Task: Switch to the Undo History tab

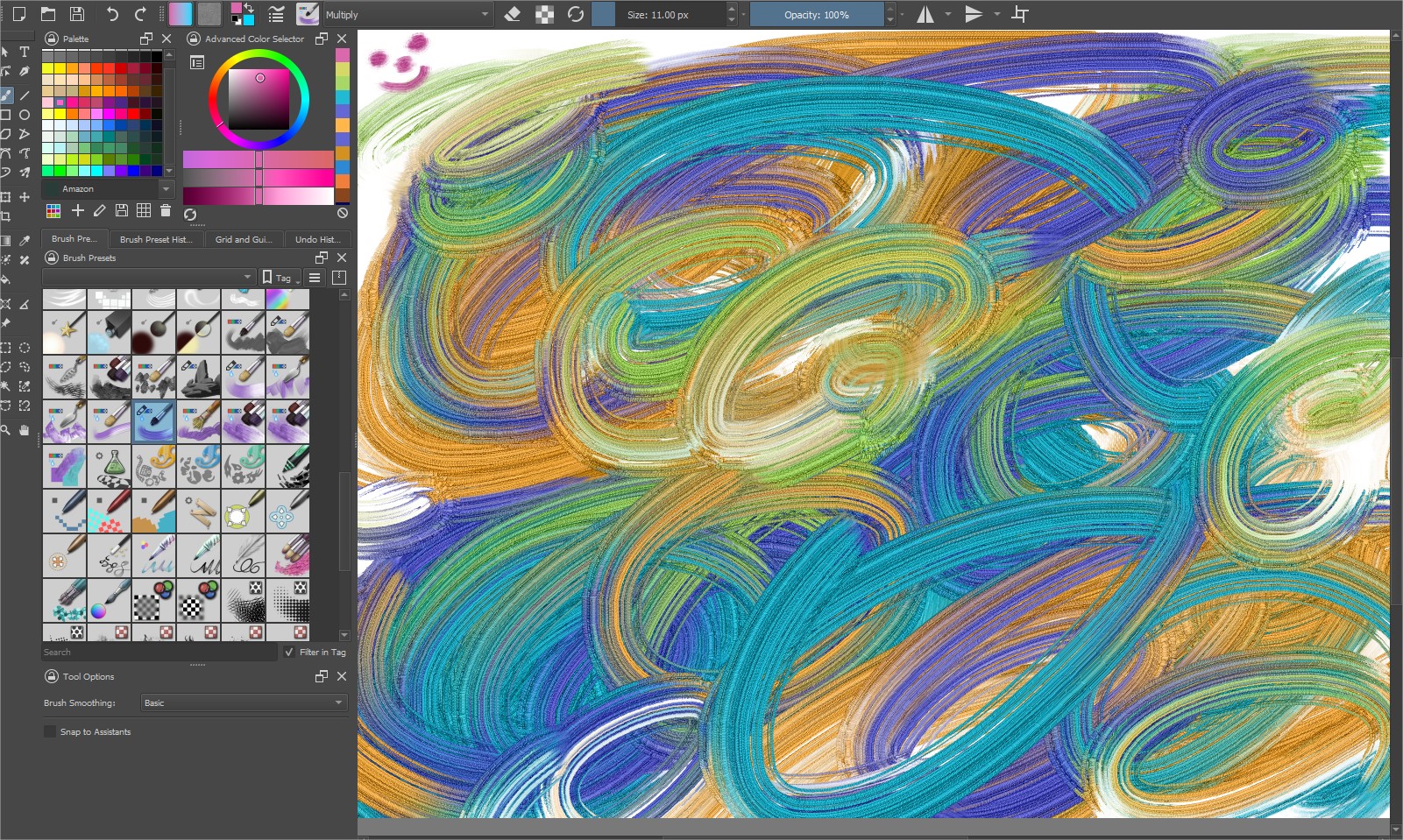Action: pyautogui.click(x=317, y=238)
